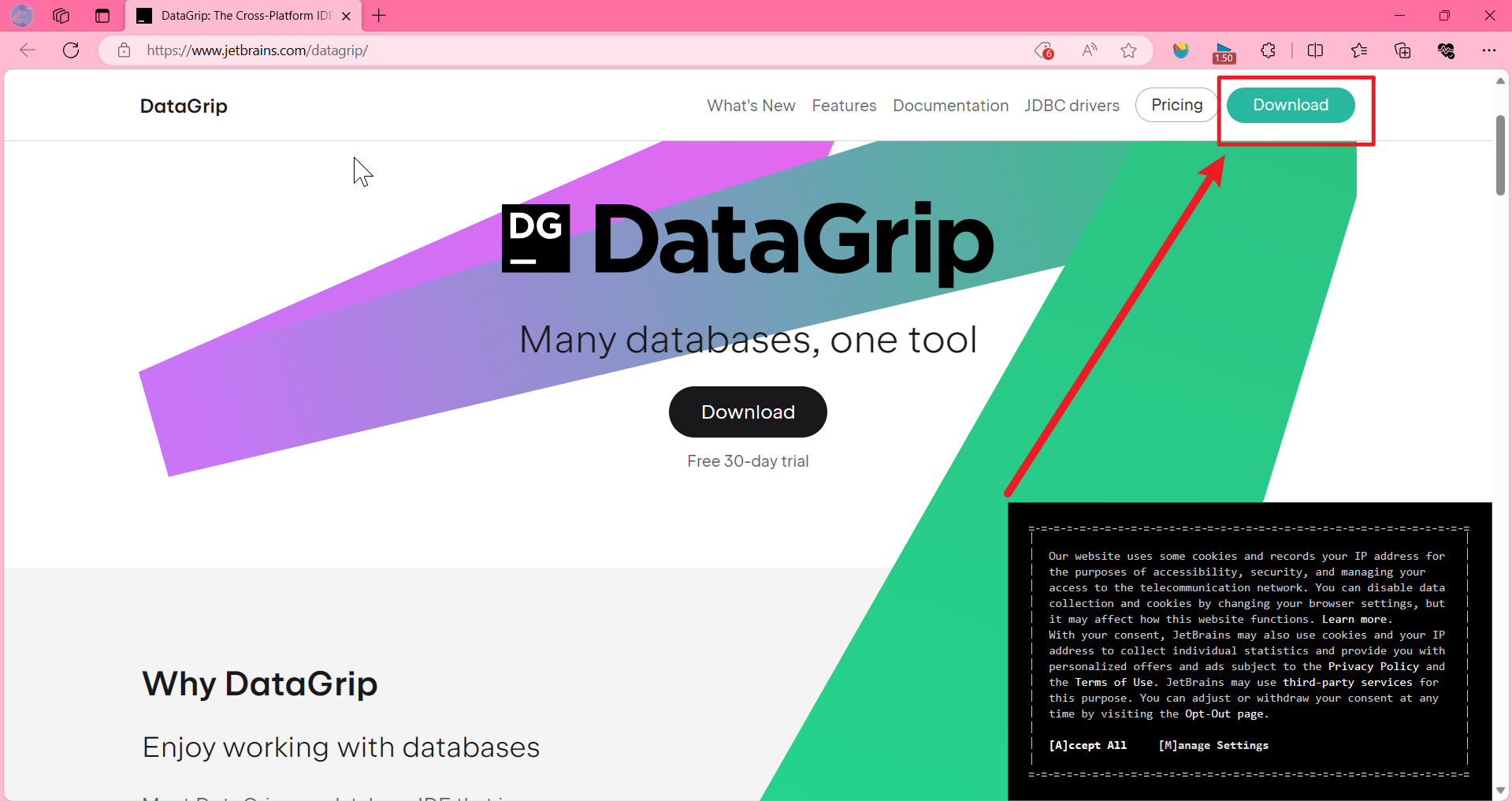Open Settings and more ellipsis menu

tap(1488, 50)
